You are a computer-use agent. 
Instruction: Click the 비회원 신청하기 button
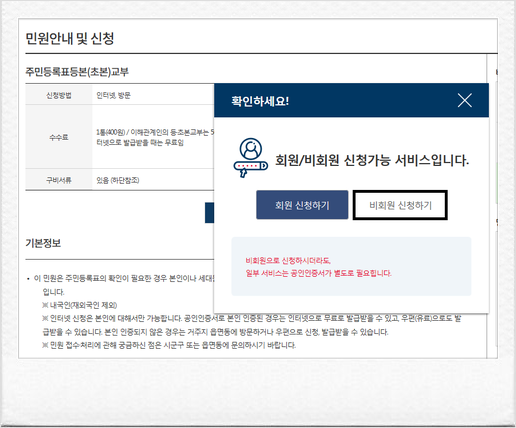[x=400, y=205]
